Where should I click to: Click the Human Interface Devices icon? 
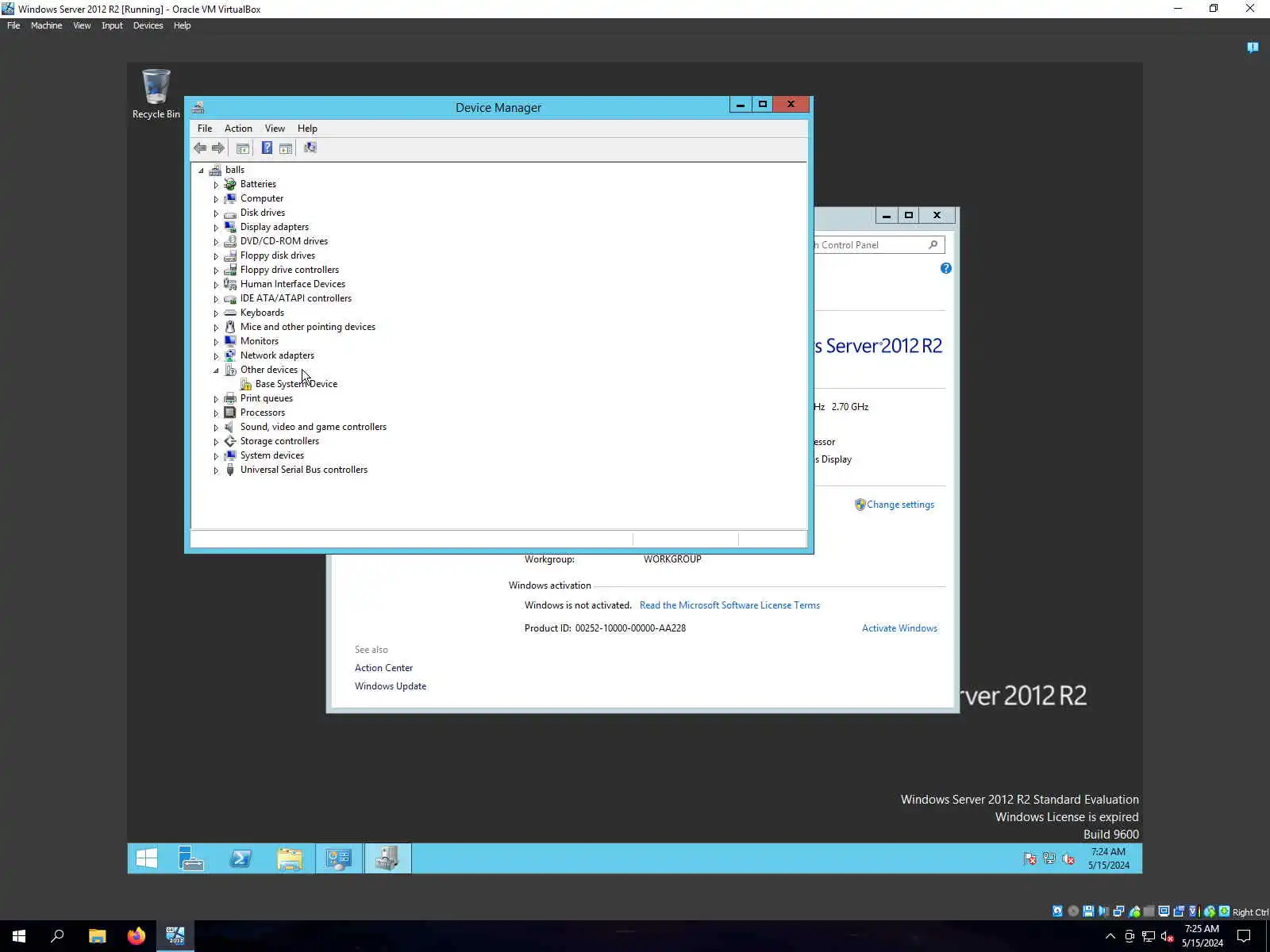[230, 284]
